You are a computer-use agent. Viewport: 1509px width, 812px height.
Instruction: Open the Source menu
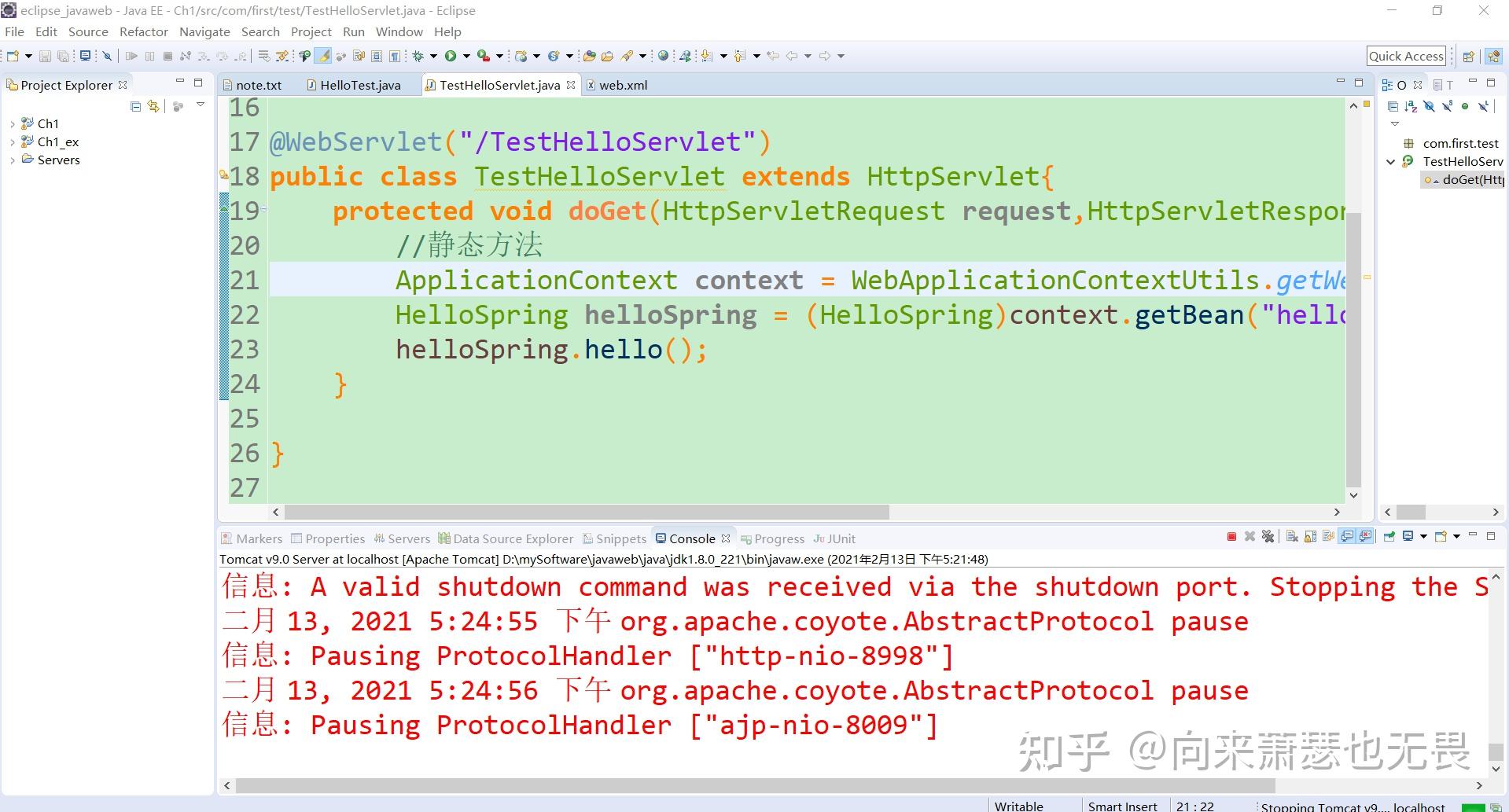click(x=88, y=31)
